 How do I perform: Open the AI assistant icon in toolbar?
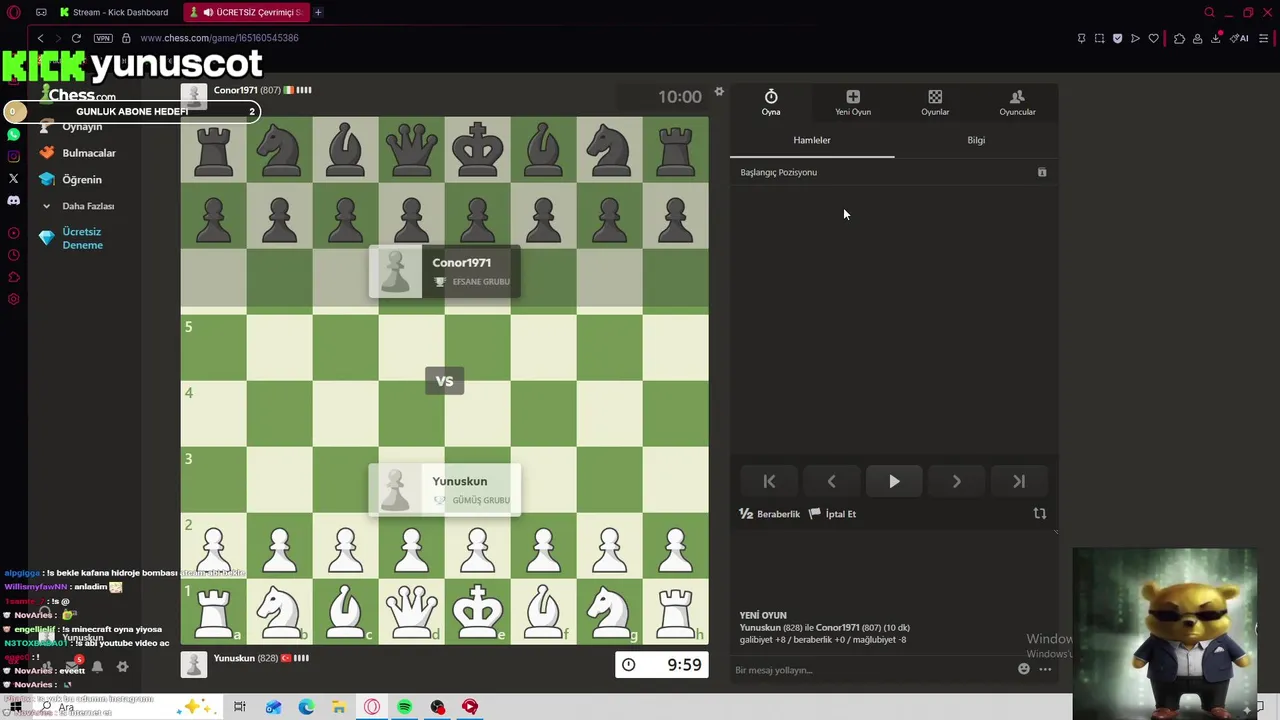click(1240, 38)
